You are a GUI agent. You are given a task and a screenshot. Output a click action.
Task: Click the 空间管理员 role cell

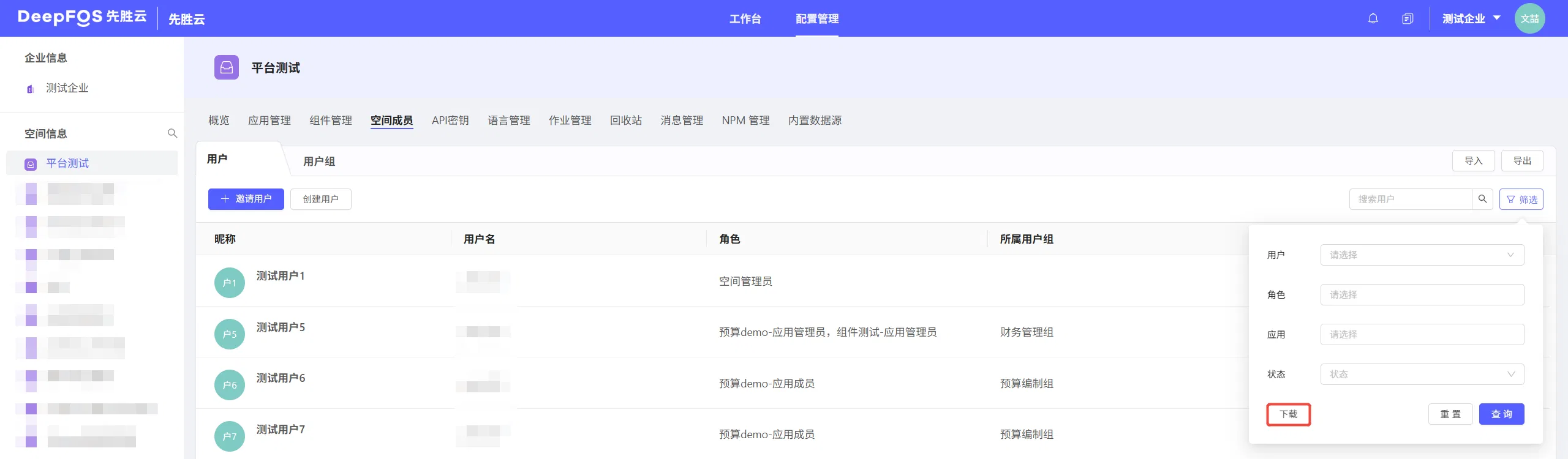tap(745, 282)
